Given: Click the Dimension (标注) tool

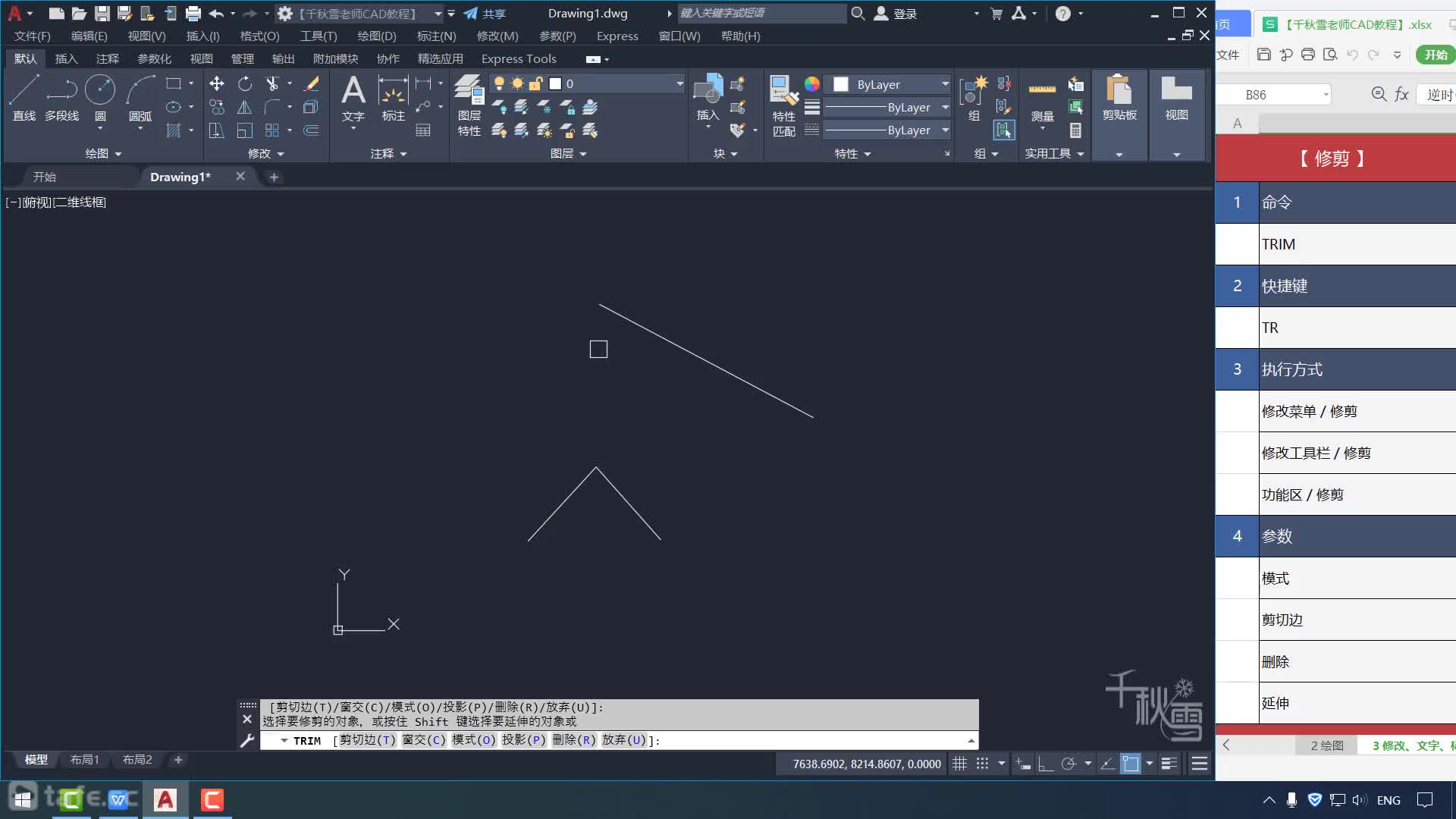Looking at the screenshot, I should [393, 99].
